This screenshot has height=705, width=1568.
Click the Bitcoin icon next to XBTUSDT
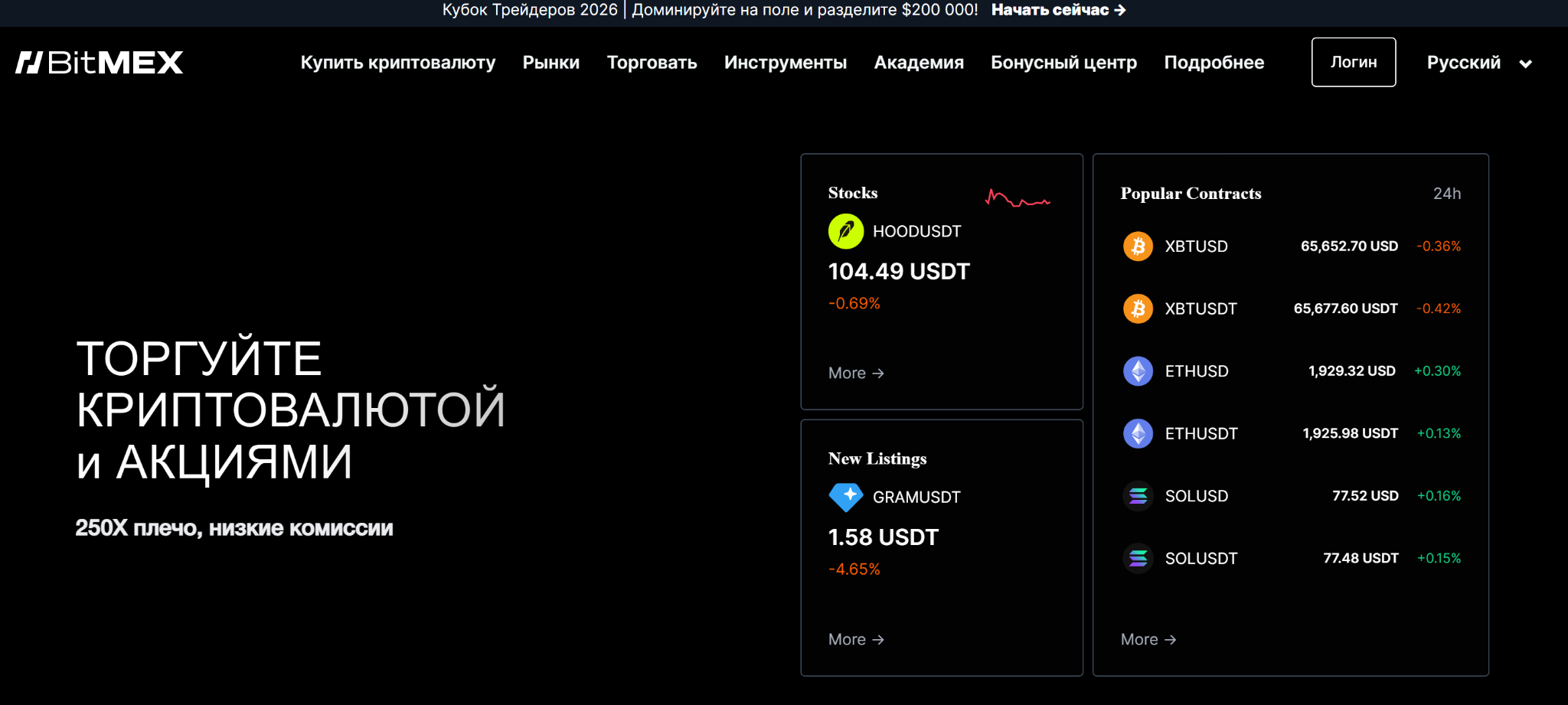point(1138,308)
